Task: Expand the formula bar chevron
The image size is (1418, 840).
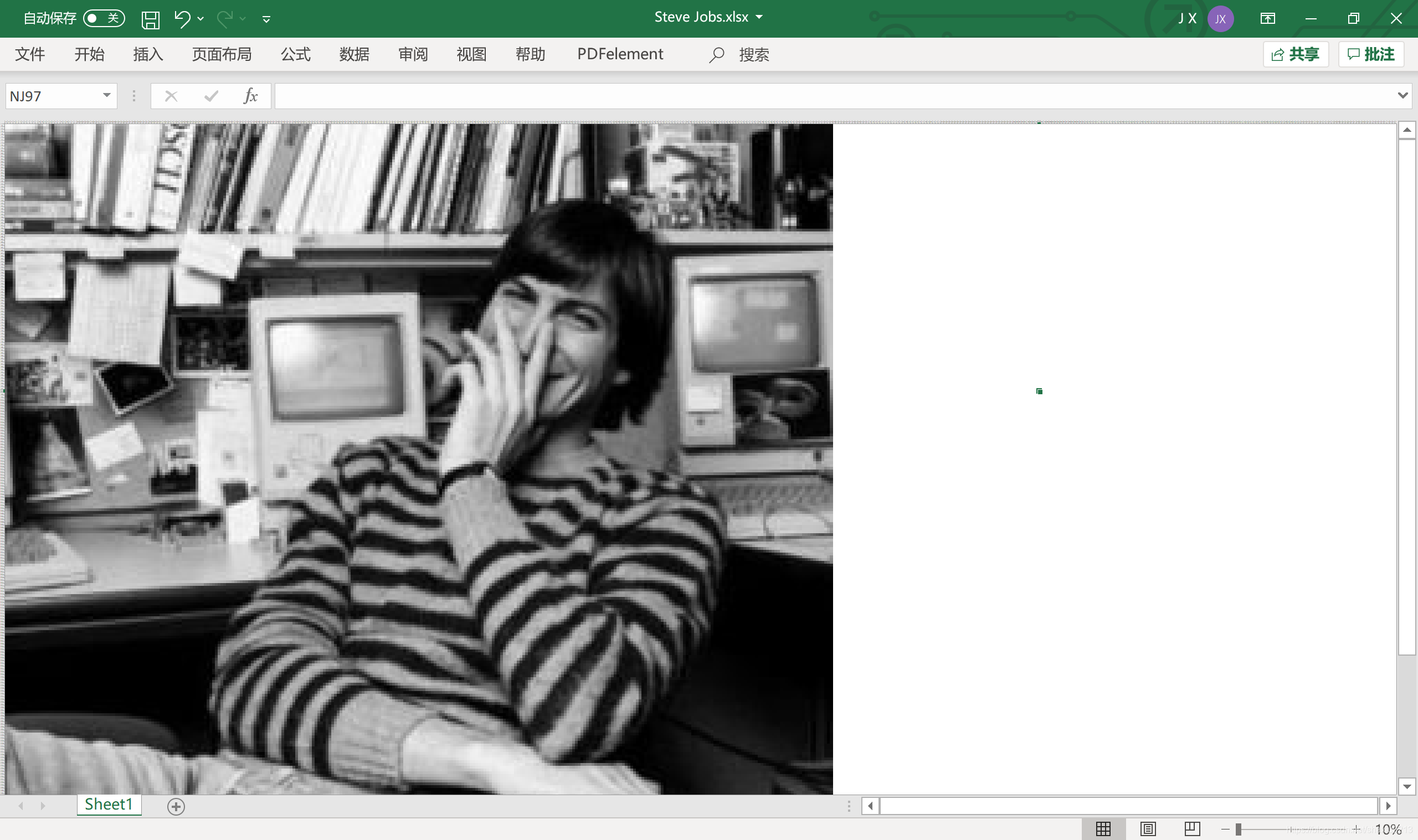Action: coord(1402,96)
